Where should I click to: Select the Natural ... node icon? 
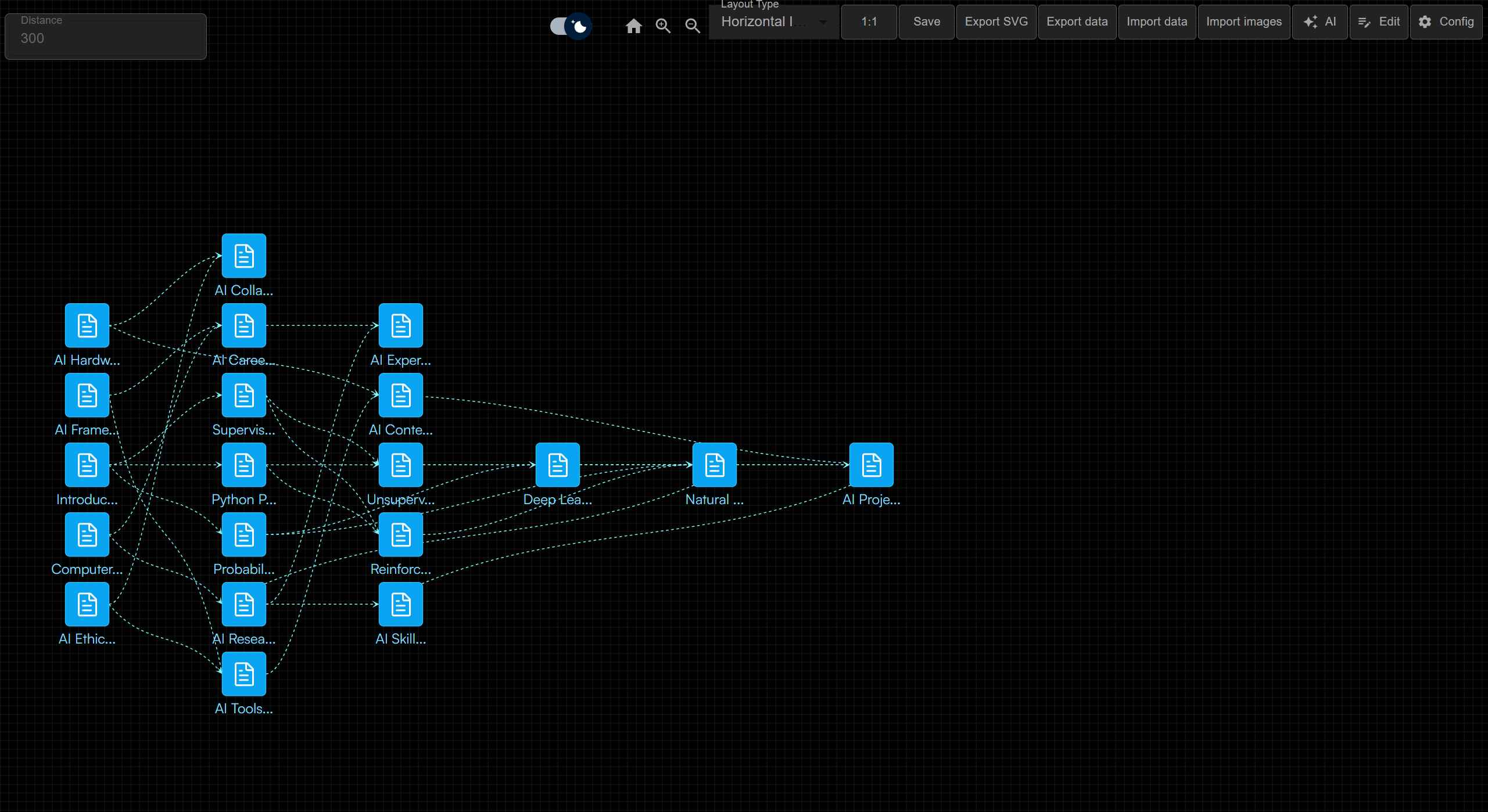point(714,465)
